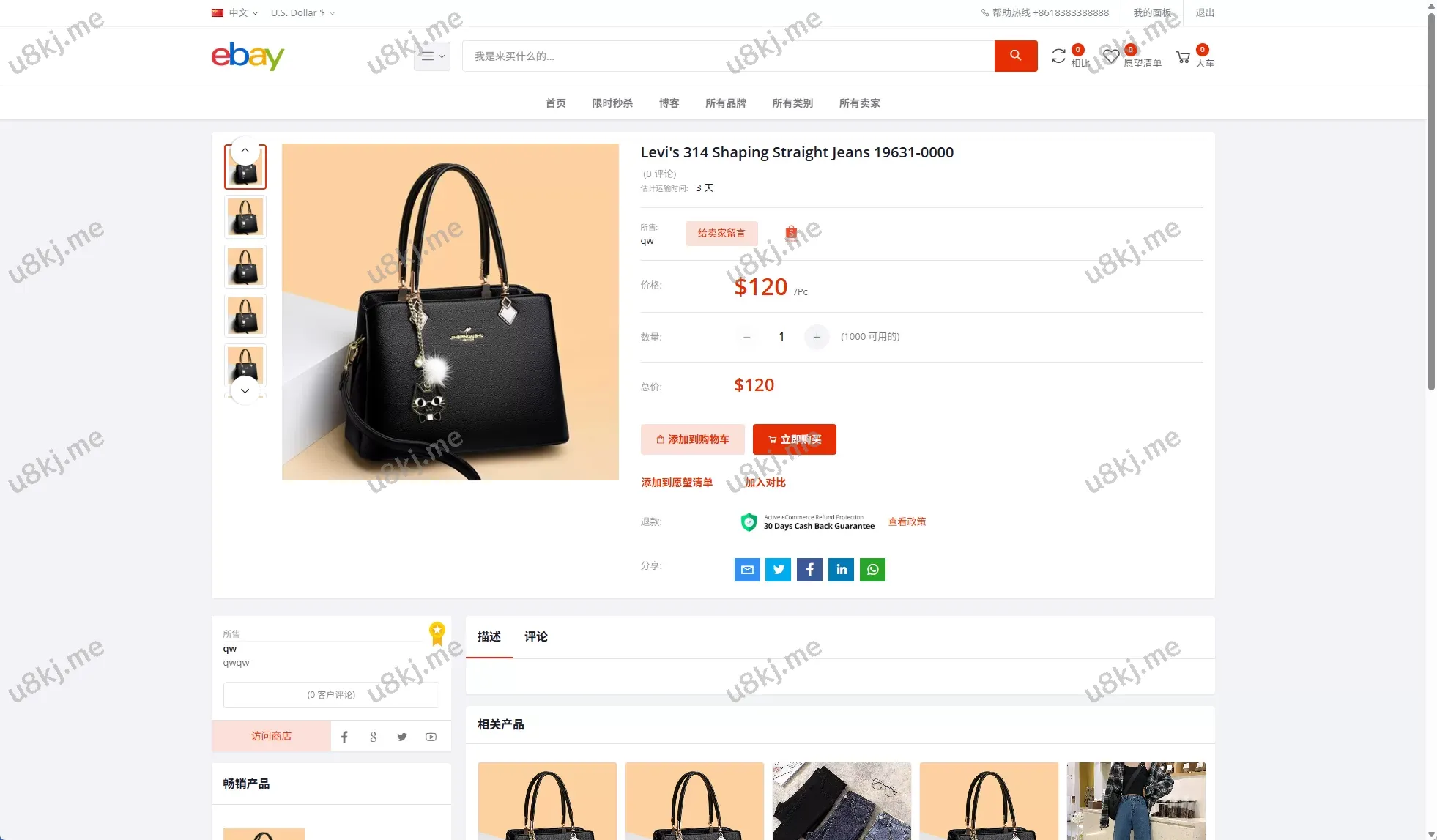
Task: Show next thumbnails with down chevron
Action: pos(245,391)
